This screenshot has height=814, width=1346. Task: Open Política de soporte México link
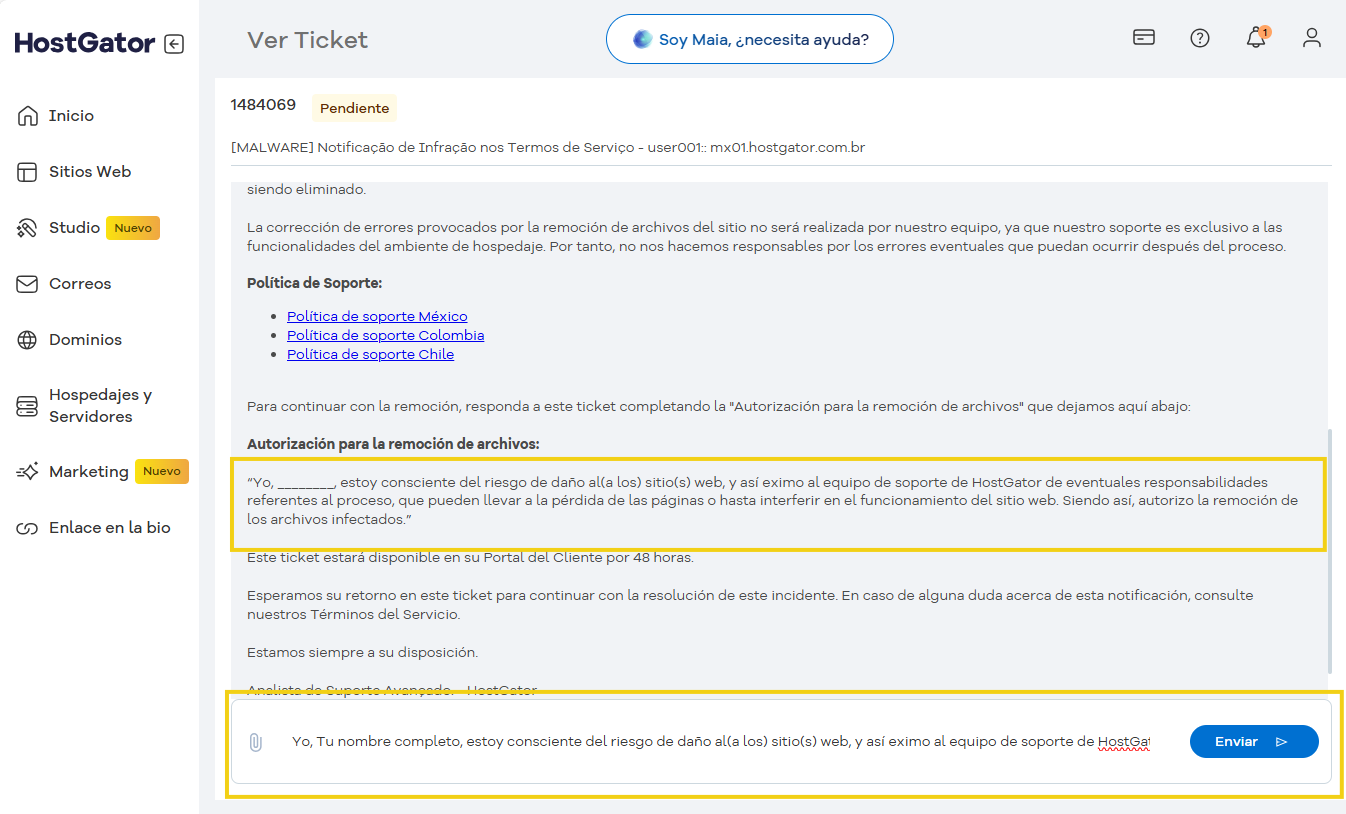(x=377, y=316)
